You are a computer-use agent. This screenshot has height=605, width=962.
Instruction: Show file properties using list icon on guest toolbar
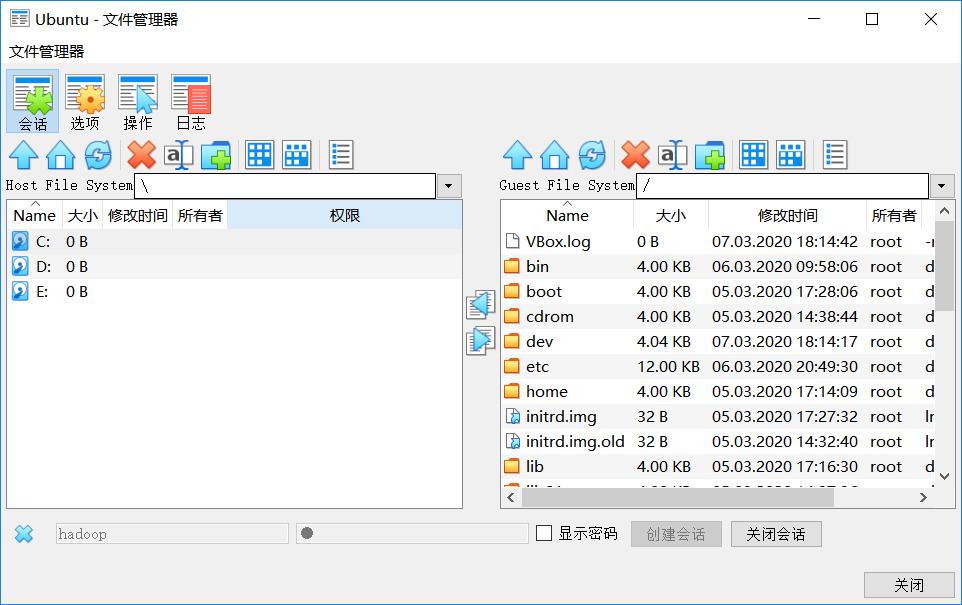click(838, 154)
